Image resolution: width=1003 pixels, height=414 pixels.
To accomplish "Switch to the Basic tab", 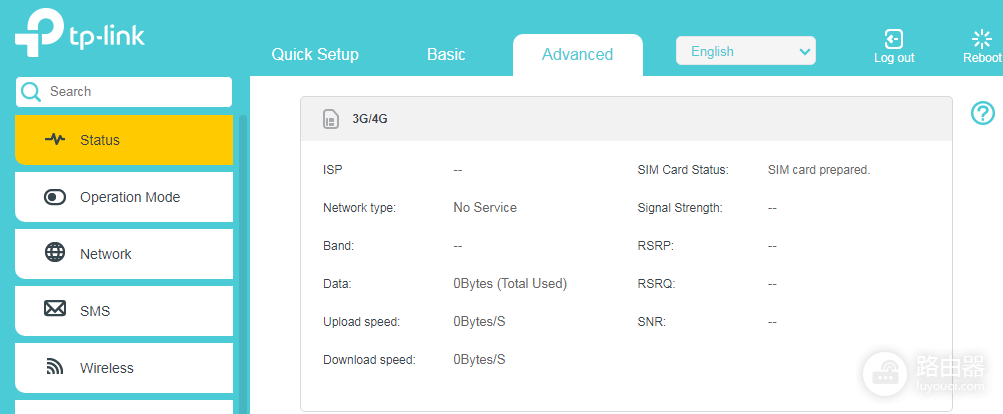I will click(x=446, y=54).
